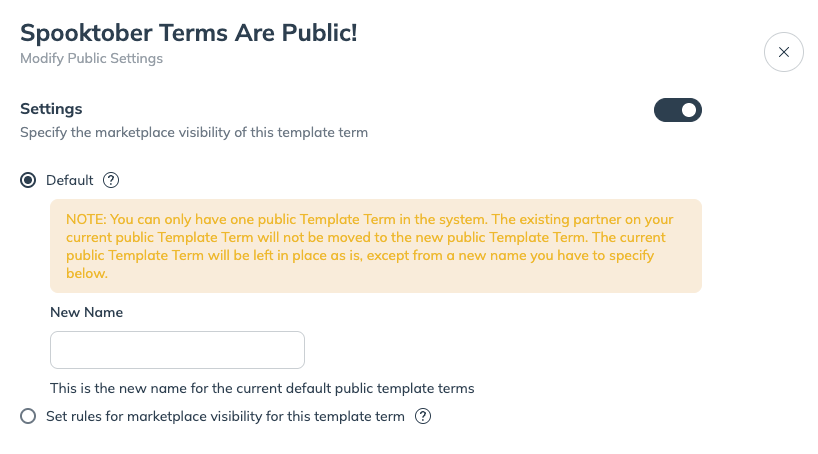Toggle the Settings visibility switch off
Screen dimensions: 818x454
coord(678,110)
